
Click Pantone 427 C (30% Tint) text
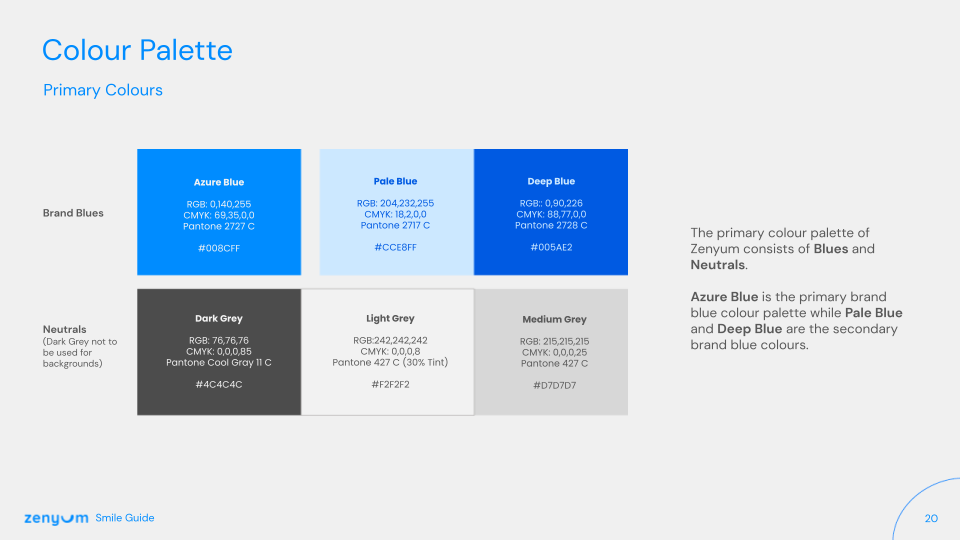tap(390, 362)
